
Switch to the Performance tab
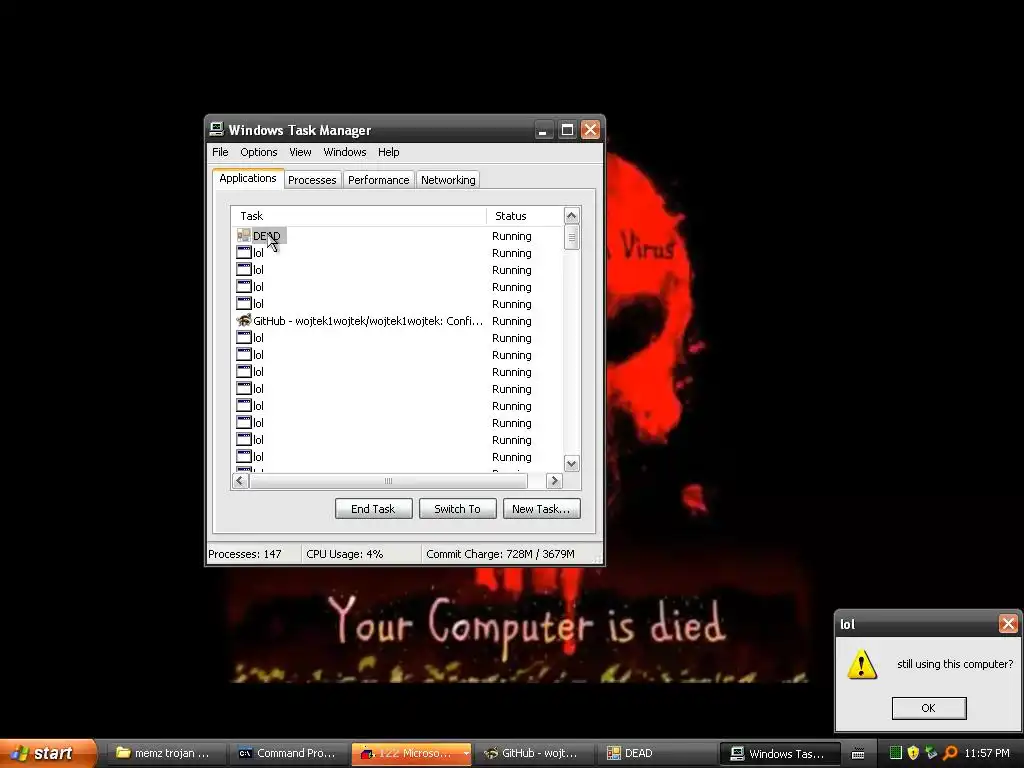379,180
